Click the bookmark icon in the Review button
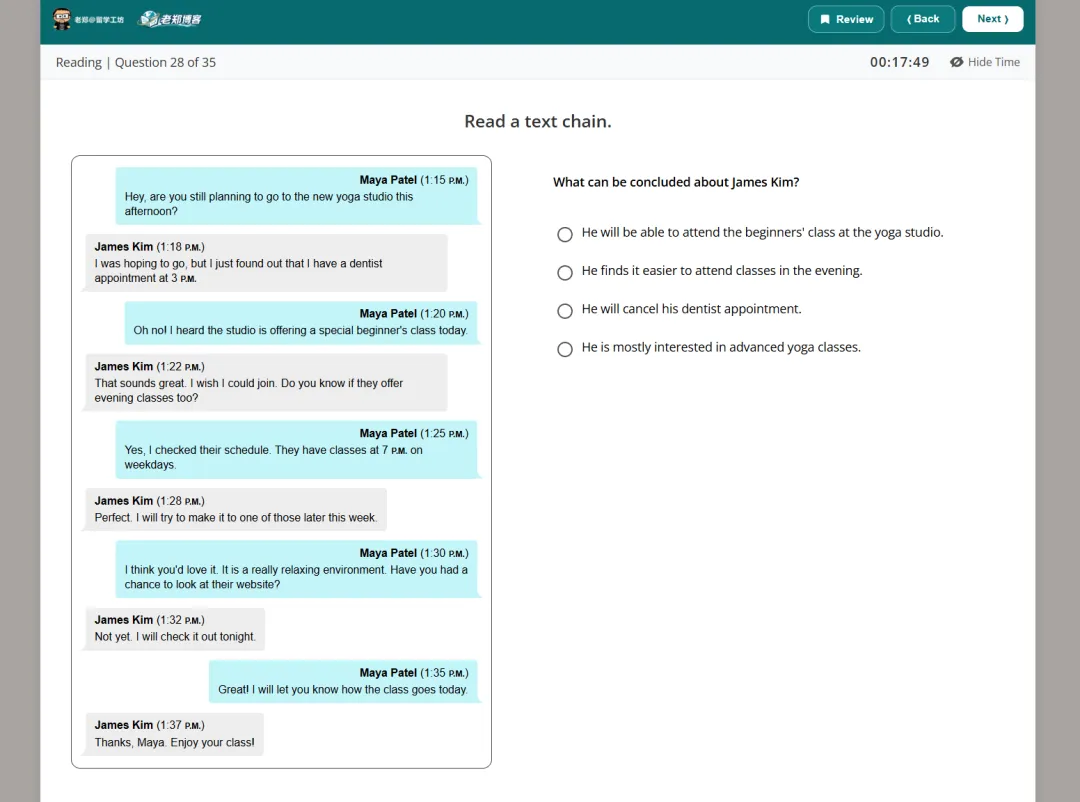The height and width of the screenshot is (802, 1080). pos(824,19)
